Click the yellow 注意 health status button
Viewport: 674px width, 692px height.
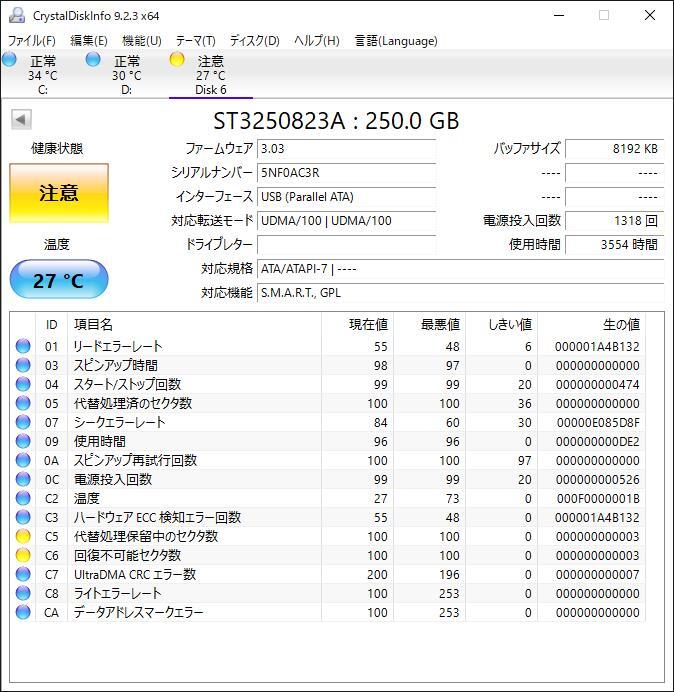point(59,193)
